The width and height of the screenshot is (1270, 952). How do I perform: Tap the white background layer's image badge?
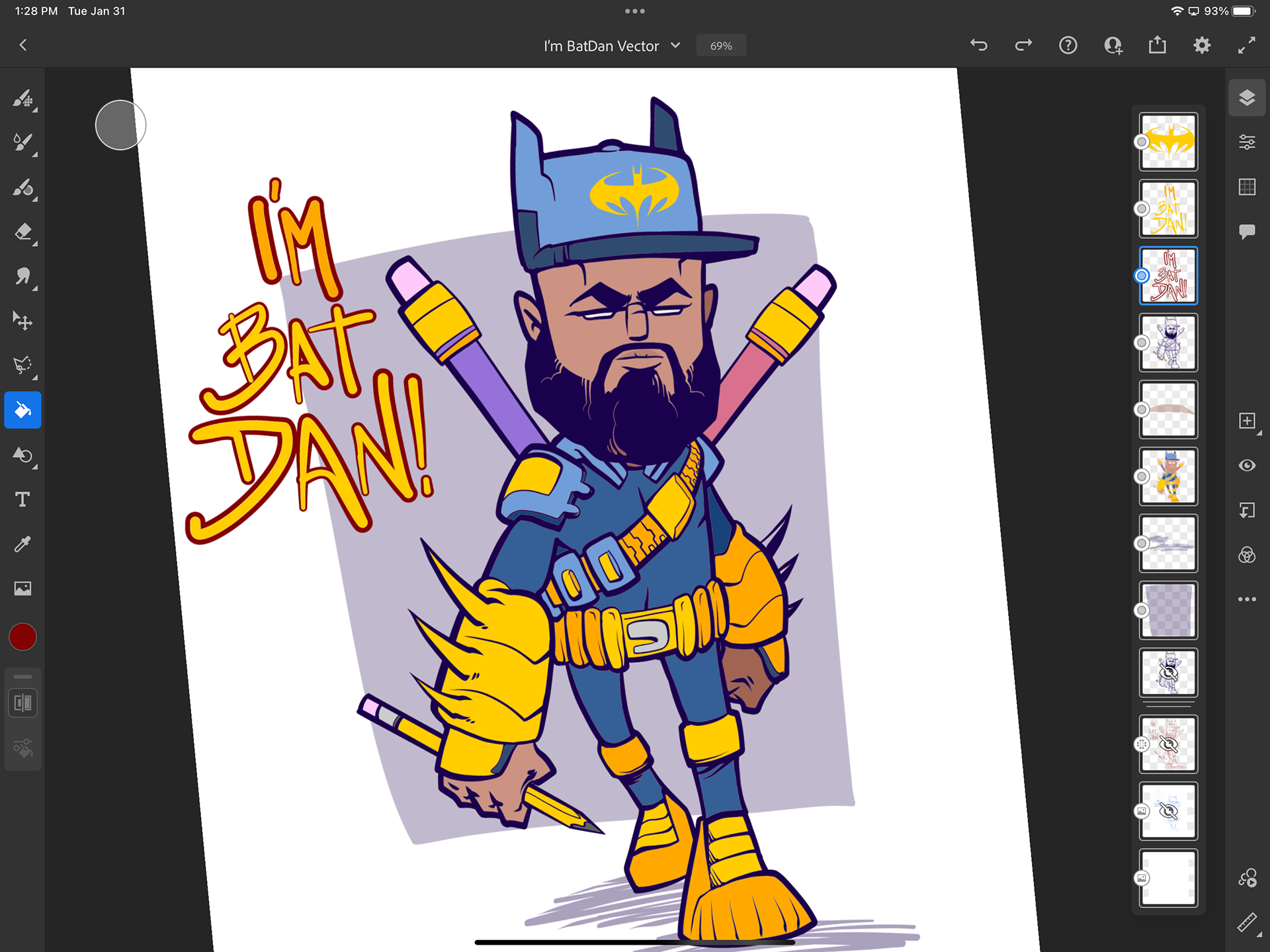click(x=1142, y=878)
